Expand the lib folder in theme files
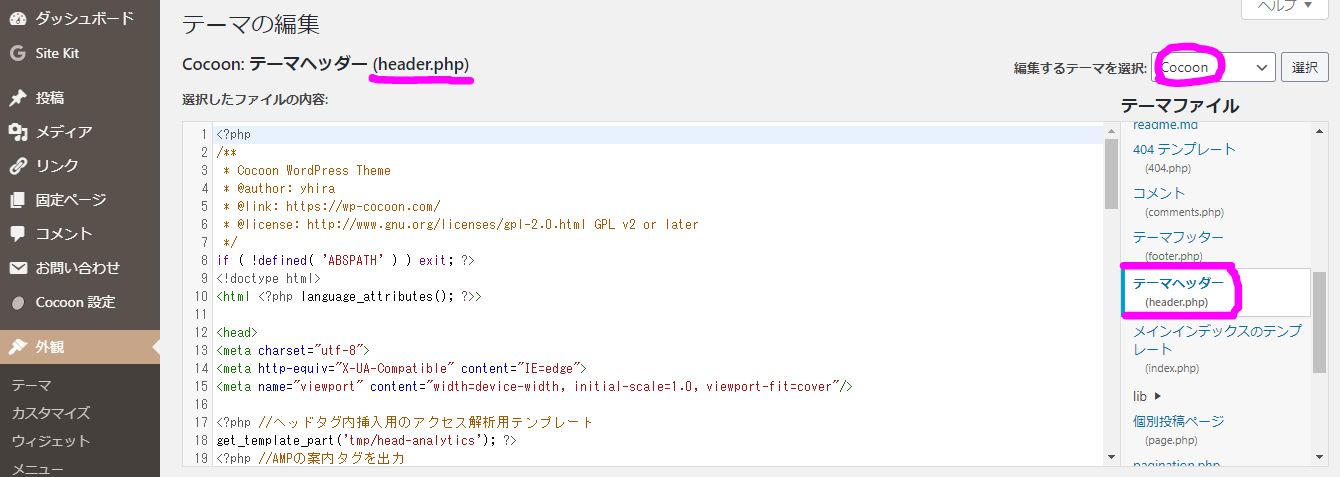 pos(1147,396)
